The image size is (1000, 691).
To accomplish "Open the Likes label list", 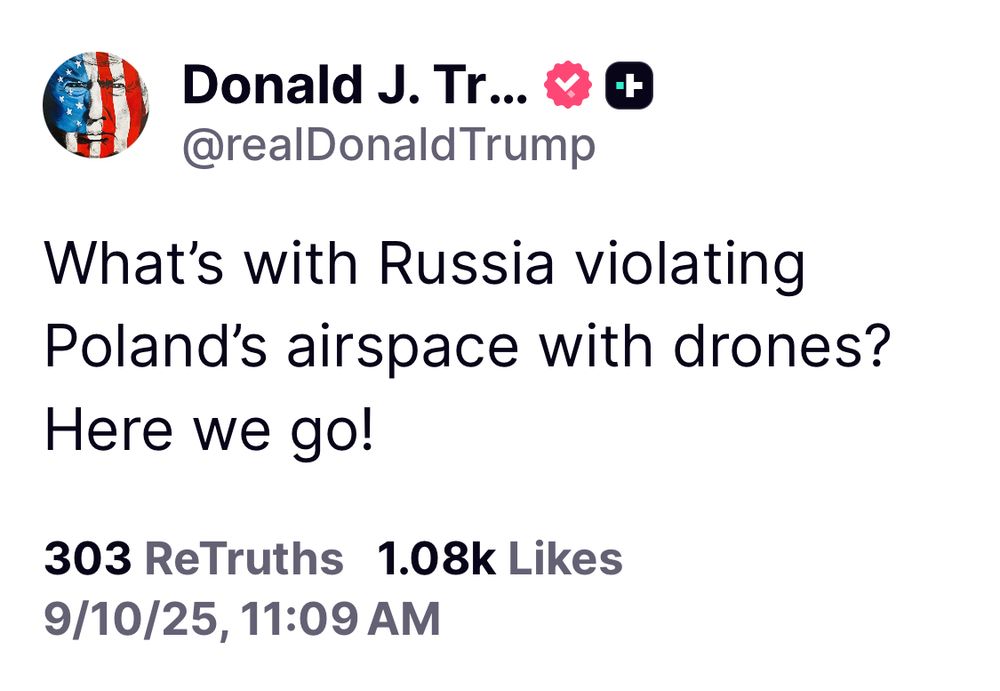I will click(x=565, y=559).
